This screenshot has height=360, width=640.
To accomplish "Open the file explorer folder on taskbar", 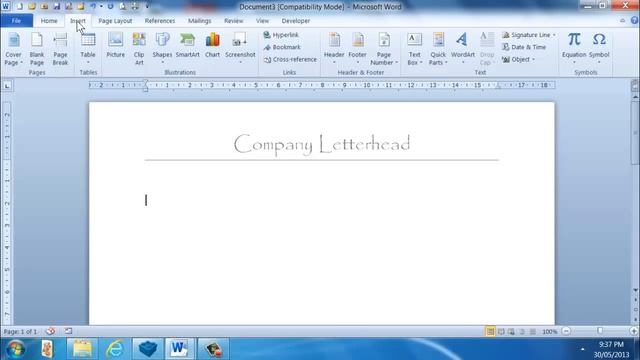I will 82,349.
